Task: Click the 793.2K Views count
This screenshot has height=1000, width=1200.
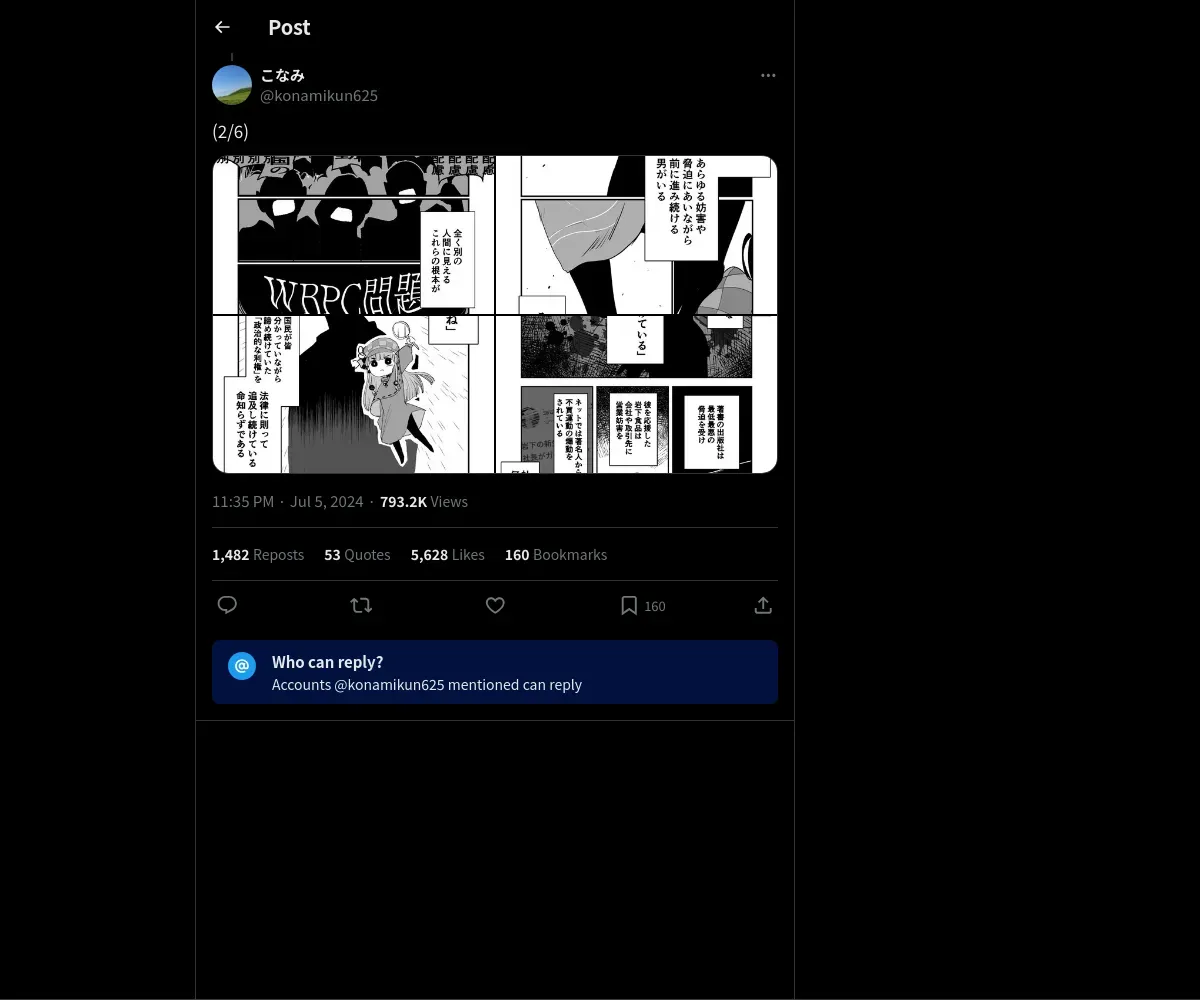Action: coord(424,501)
